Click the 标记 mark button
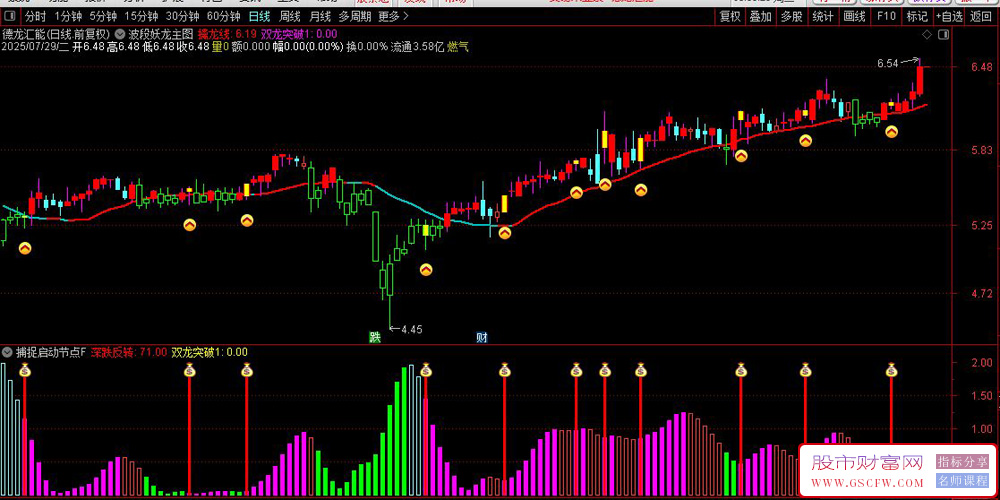1000x500 pixels. [917, 17]
